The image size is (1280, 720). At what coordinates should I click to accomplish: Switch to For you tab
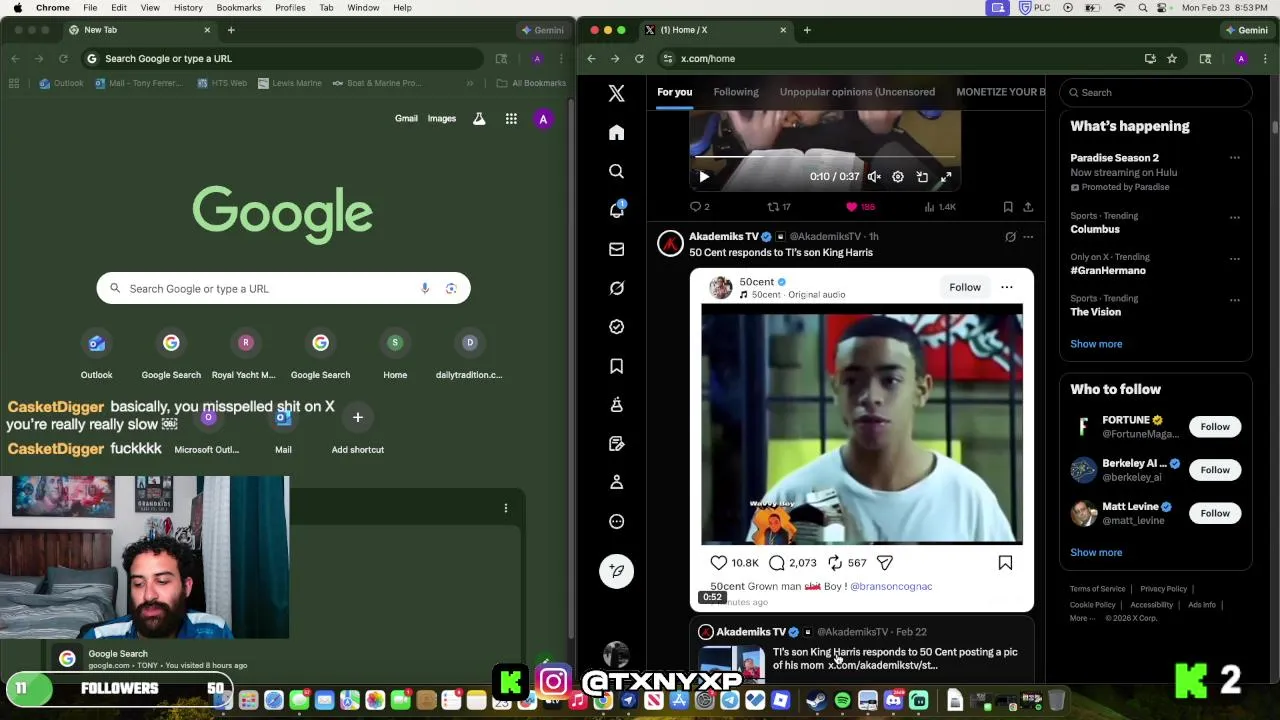click(x=674, y=92)
